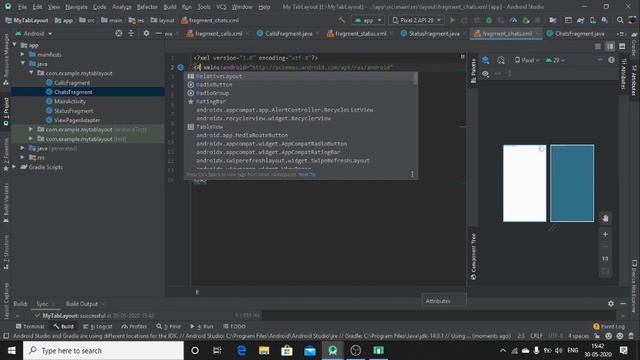
Task: Click the Debug app bug icon
Action: (x=489, y=20)
